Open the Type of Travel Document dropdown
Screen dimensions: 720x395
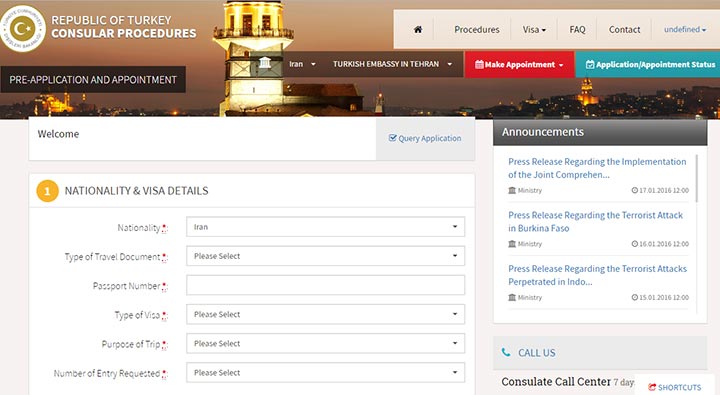(x=326, y=256)
